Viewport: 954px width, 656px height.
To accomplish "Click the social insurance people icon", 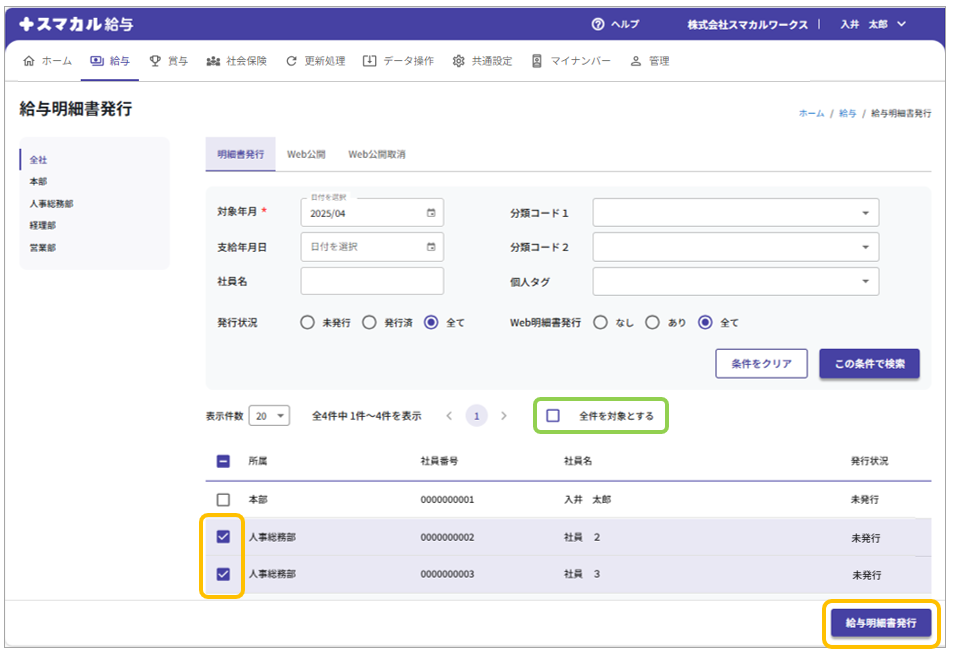I will pos(213,61).
